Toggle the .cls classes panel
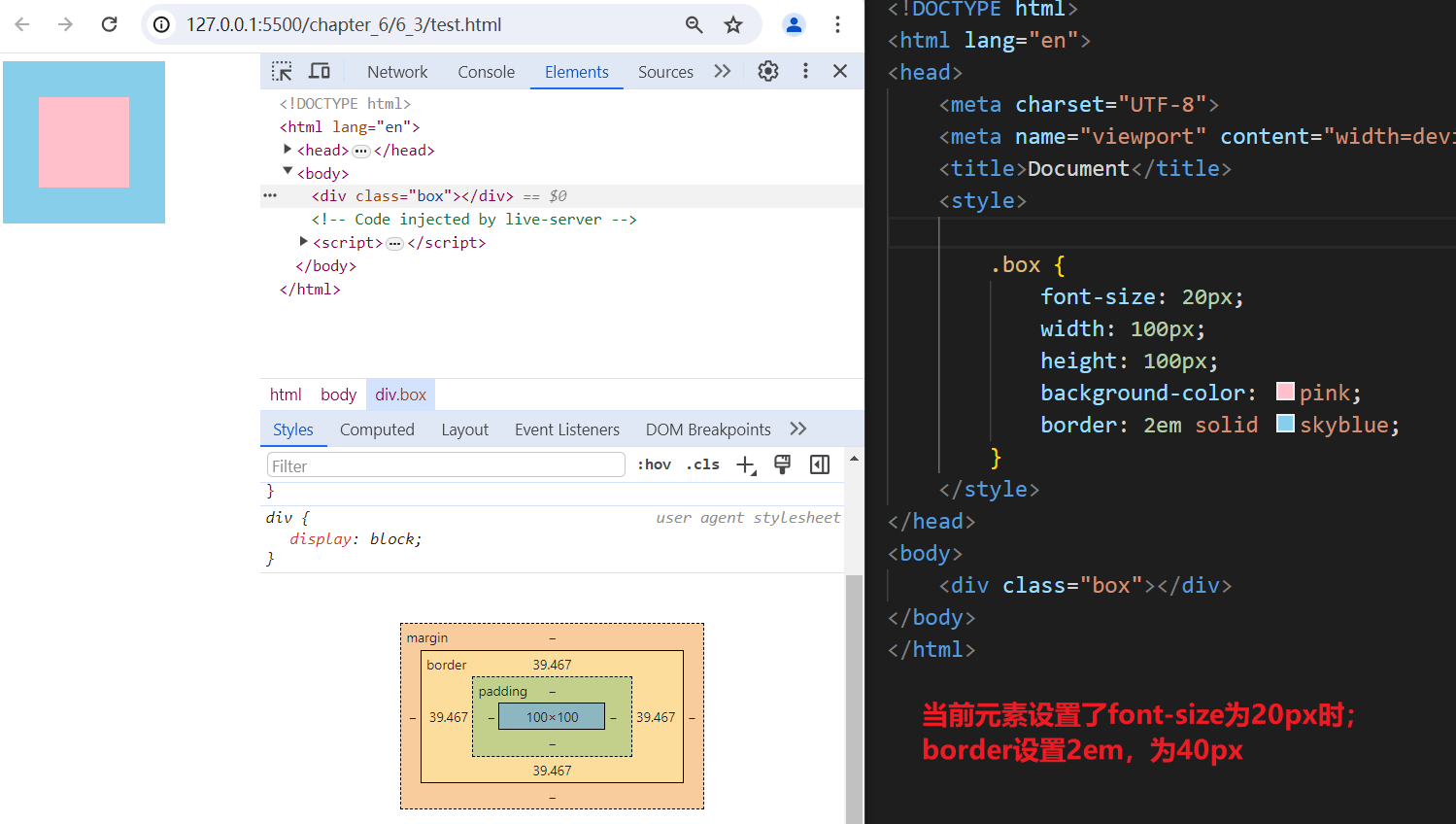Viewport: 1456px width, 824px height. click(702, 464)
